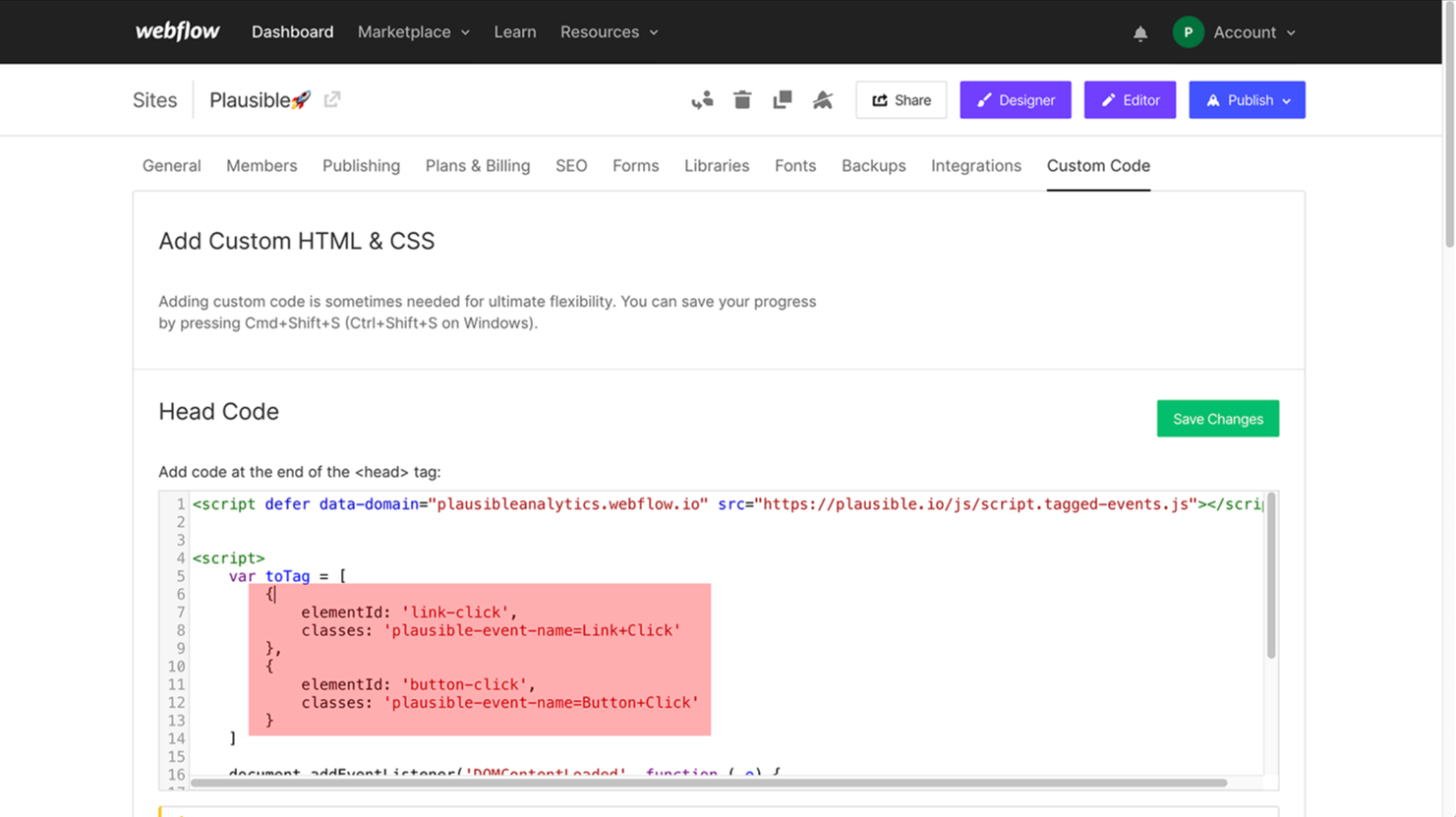The width and height of the screenshot is (1456, 817).
Task: Click the Webflow logo
Action: pyautogui.click(x=177, y=31)
